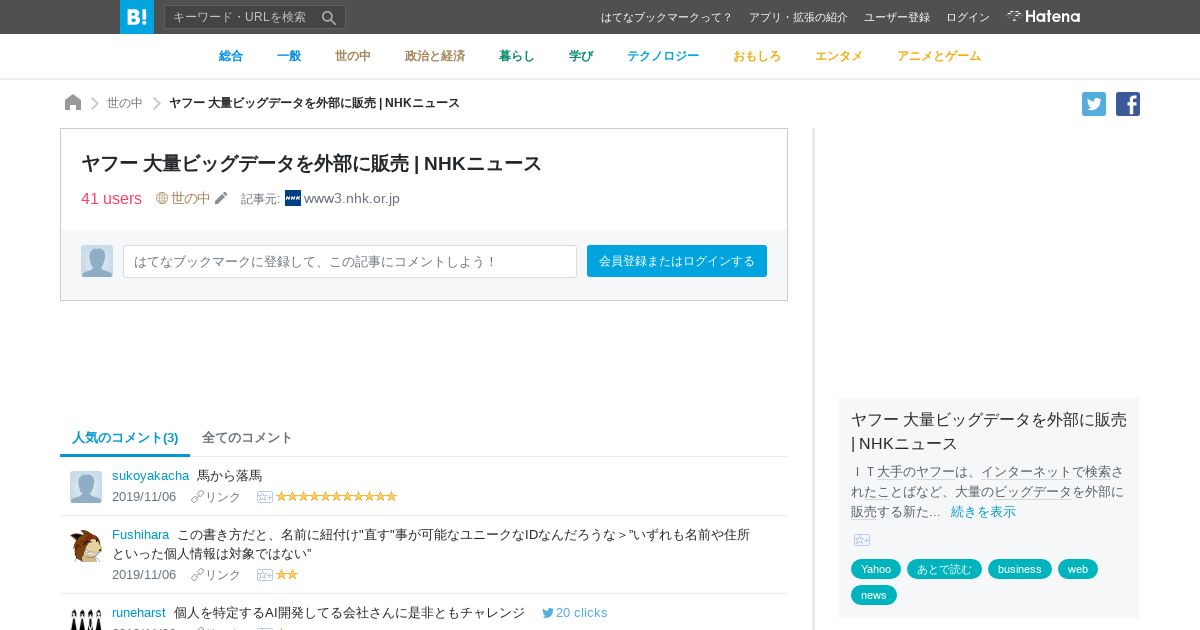
Task: Select the 世の中 category tab
Action: click(353, 56)
